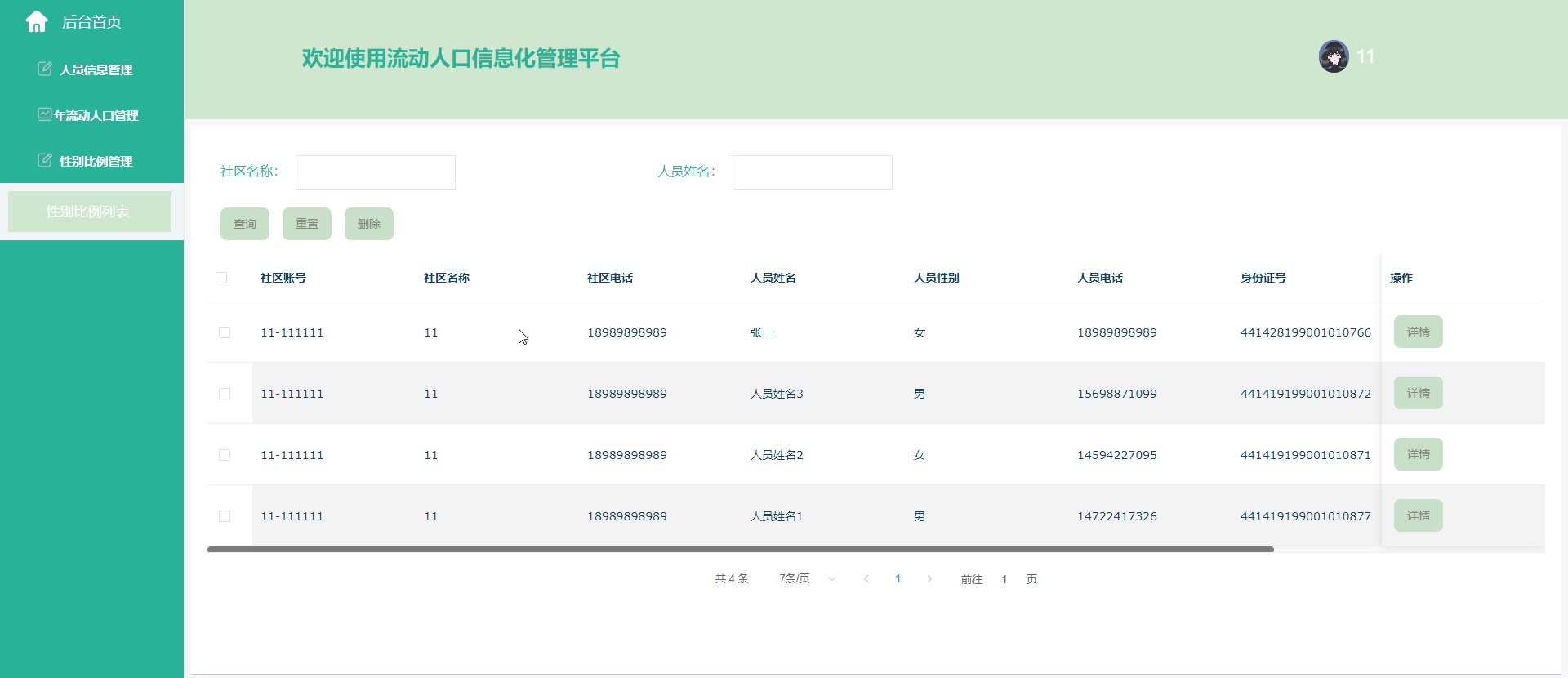Click the 共 4 条 total count text
The width and height of the screenshot is (1568, 678).
click(x=732, y=578)
